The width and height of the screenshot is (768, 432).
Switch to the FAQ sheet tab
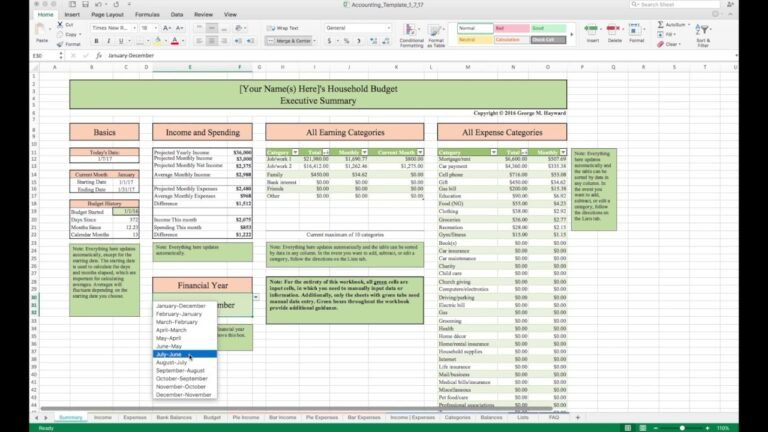tap(554, 418)
